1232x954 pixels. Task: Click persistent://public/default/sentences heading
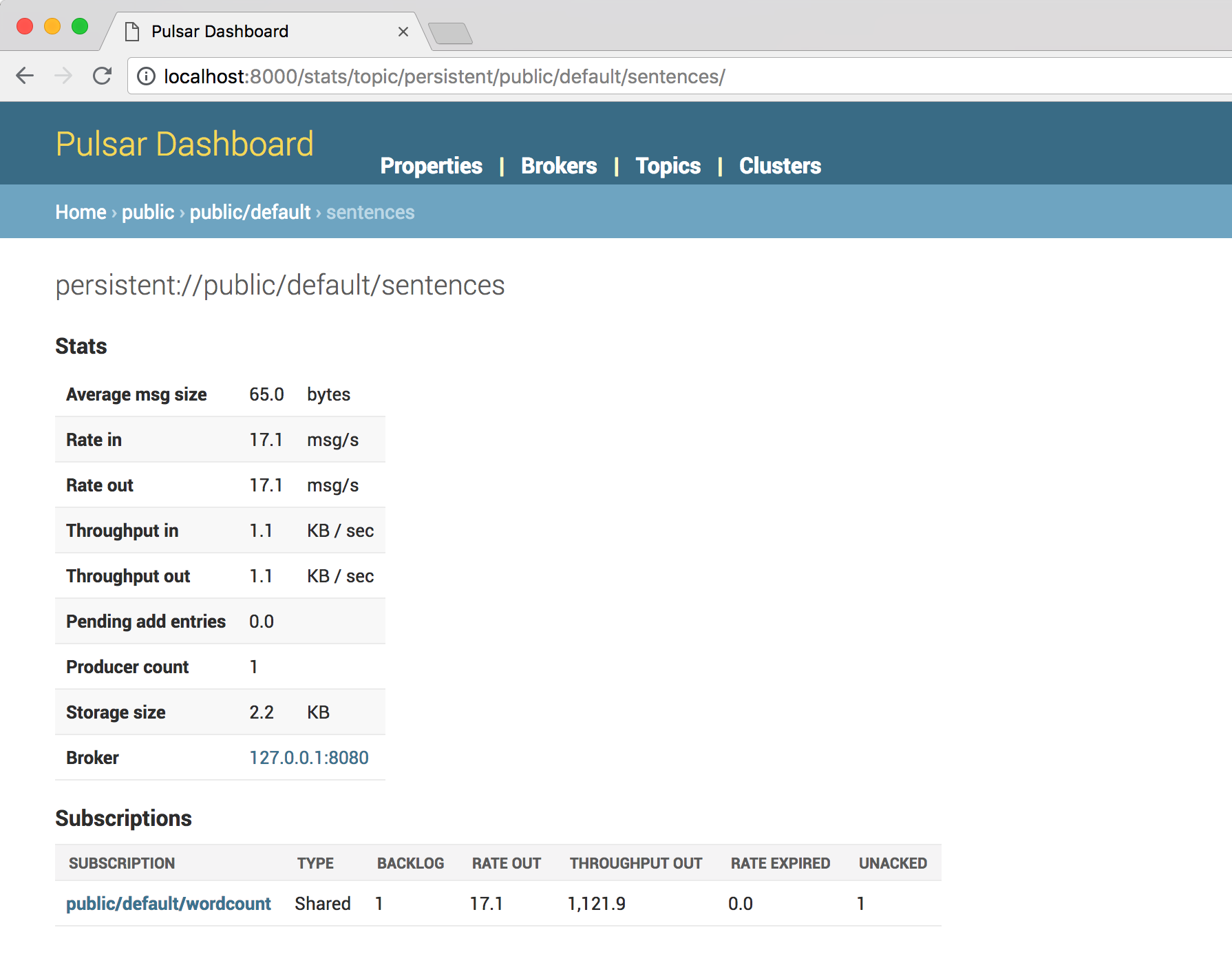(x=280, y=285)
